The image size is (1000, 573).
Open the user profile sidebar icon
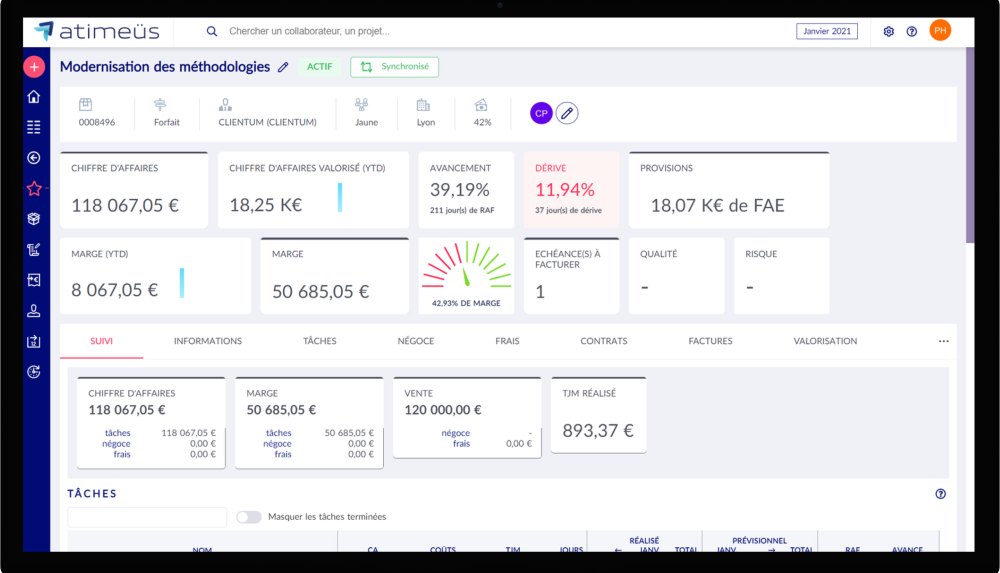34,311
